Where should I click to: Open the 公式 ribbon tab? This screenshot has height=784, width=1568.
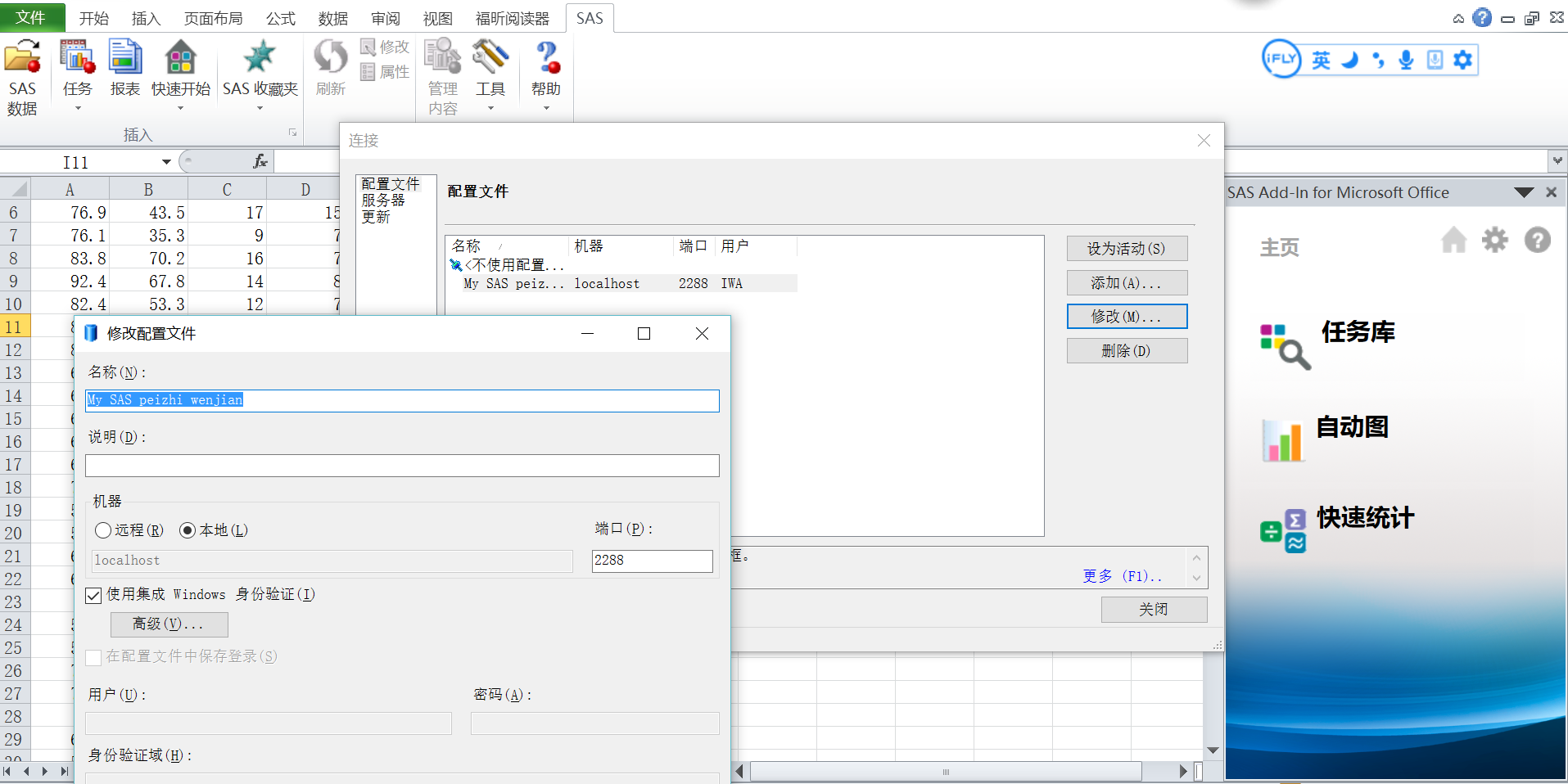point(280,18)
